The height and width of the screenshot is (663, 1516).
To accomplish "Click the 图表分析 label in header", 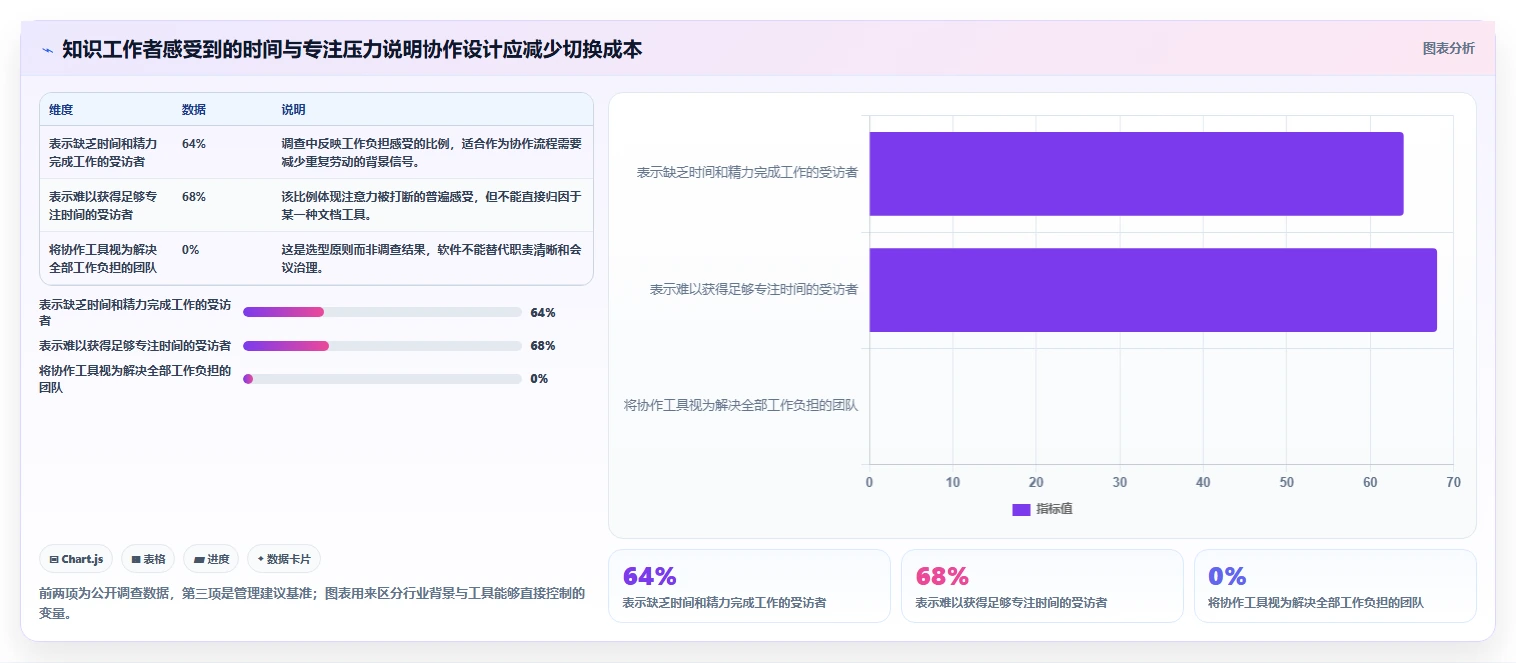I will [x=1448, y=48].
